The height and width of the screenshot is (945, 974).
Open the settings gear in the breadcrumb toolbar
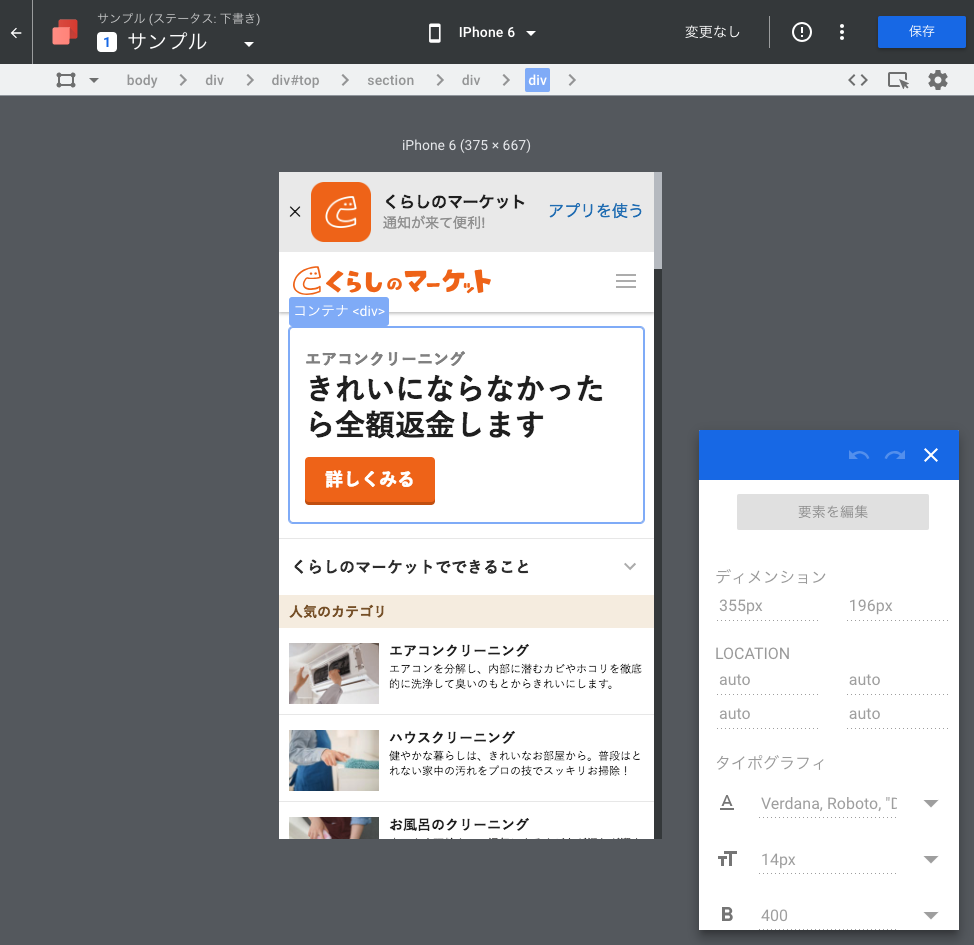click(937, 80)
